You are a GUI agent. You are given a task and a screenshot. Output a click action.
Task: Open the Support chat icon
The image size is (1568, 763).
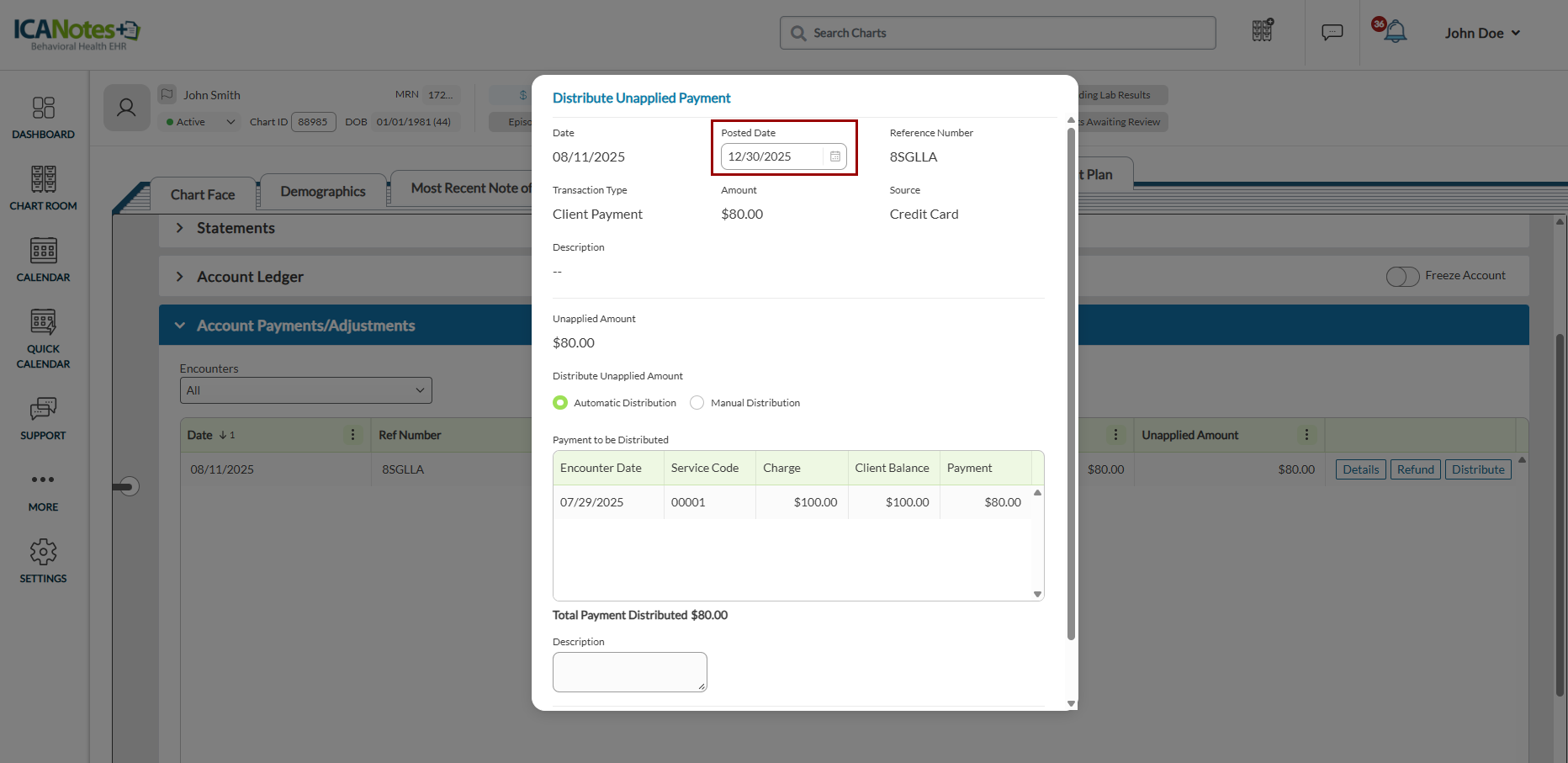click(x=43, y=418)
